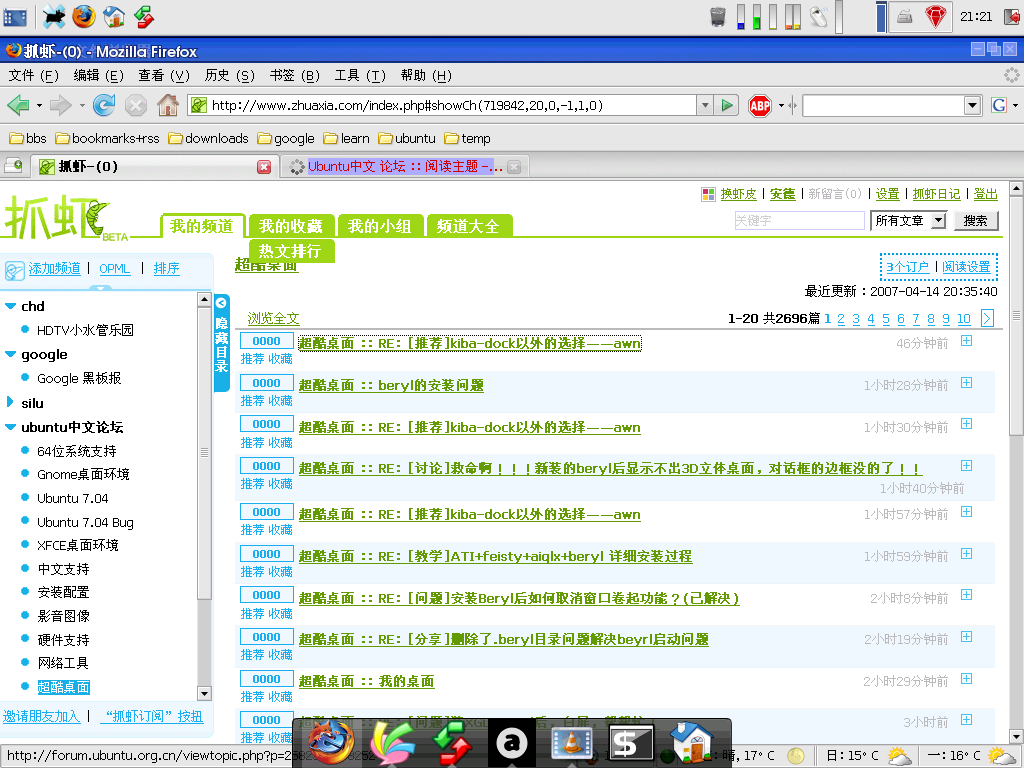This screenshot has height=768, width=1024.
Task: Expand the 我的桌面 post with plus icon
Action: pos(967,679)
